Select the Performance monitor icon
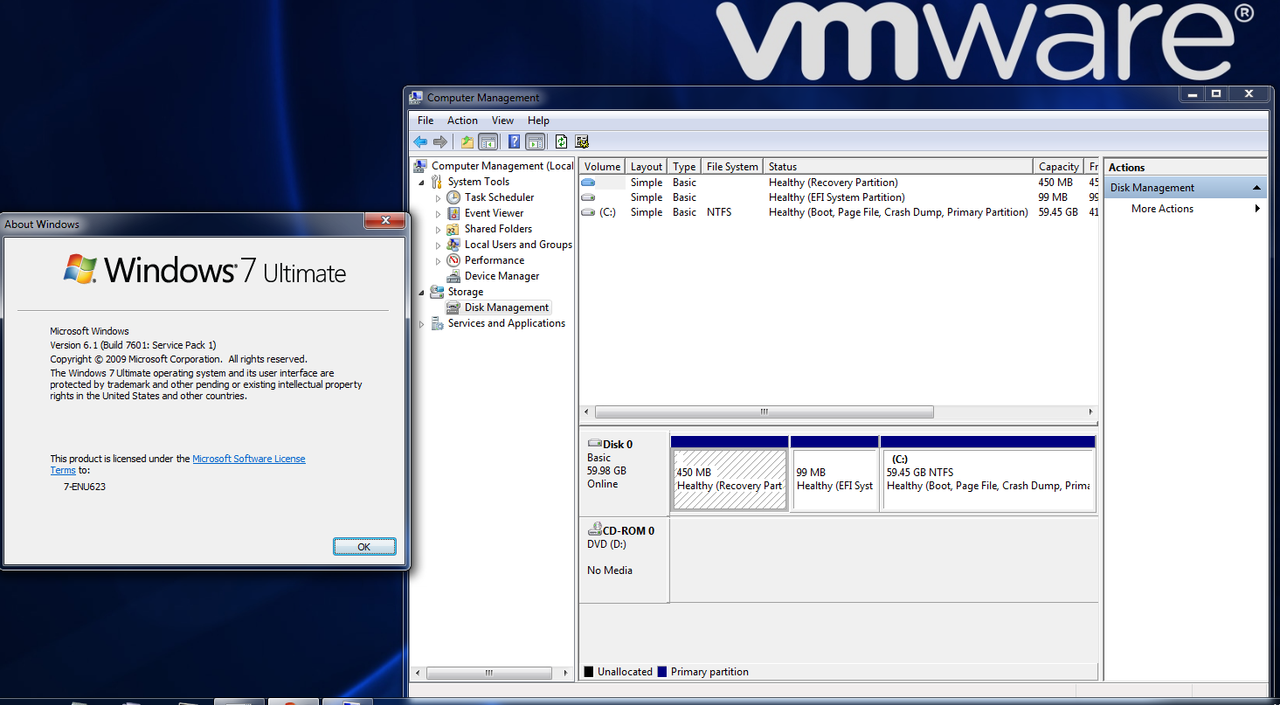Screen dimensions: 1280x705 coord(454,260)
